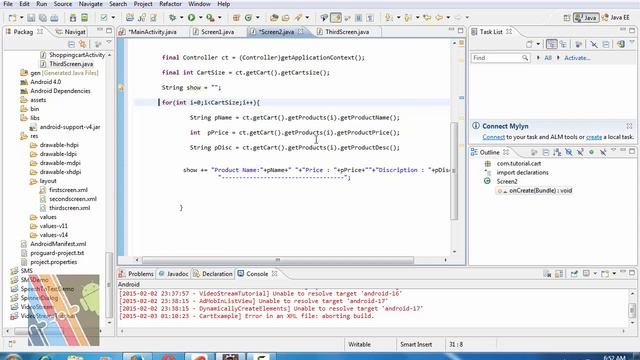640x360 pixels.
Task: Open the Debug button dropdown arrow
Action: pos(182,18)
